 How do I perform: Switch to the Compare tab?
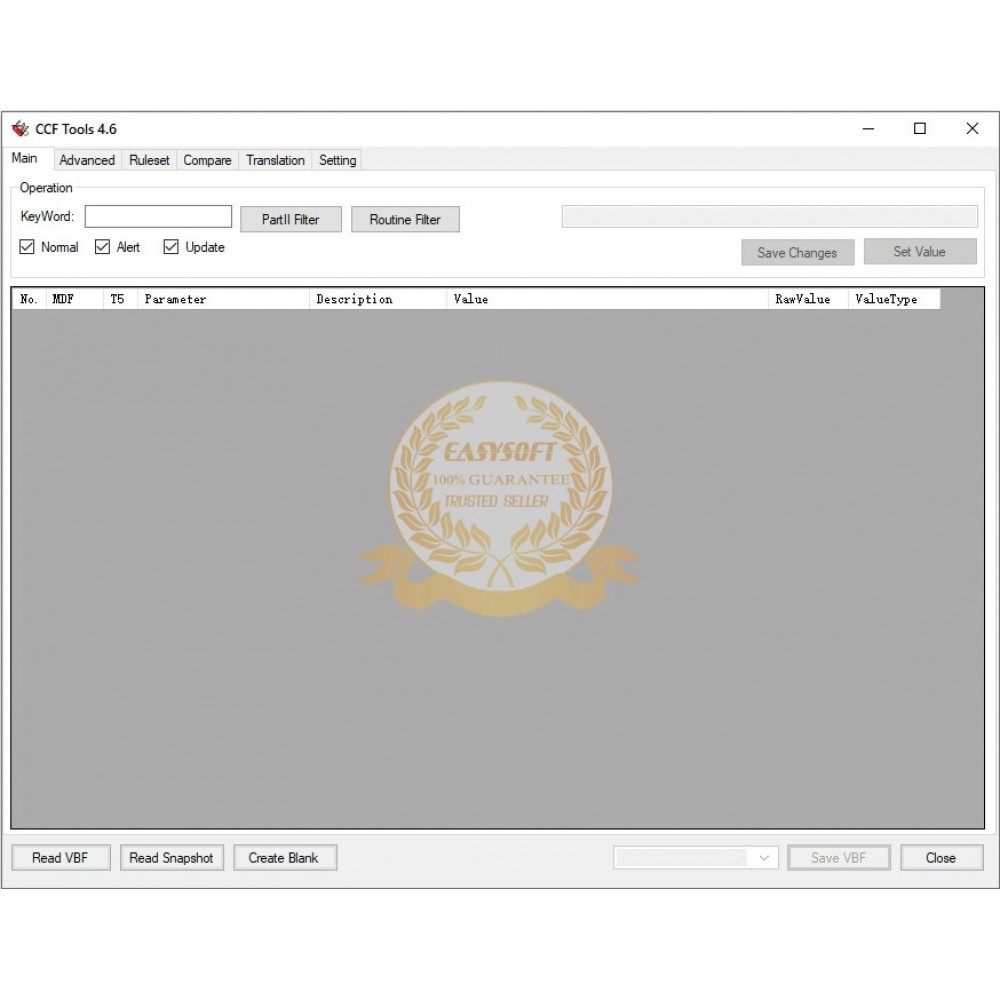(x=207, y=160)
